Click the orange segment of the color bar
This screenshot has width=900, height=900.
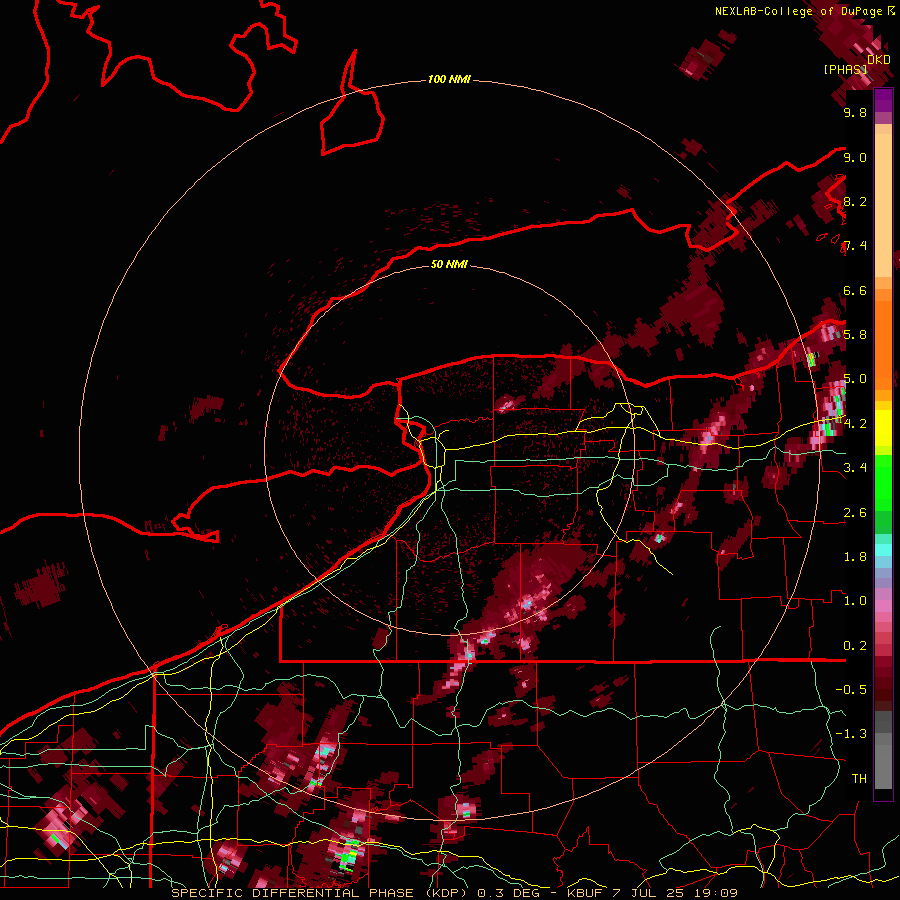tap(883, 344)
